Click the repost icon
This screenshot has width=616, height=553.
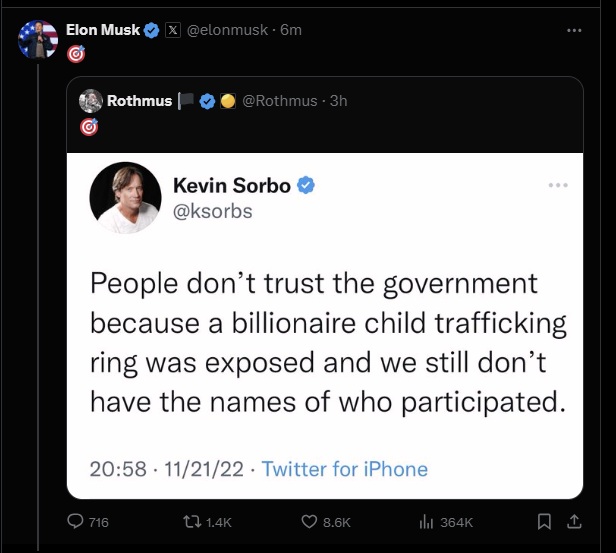coord(183,521)
